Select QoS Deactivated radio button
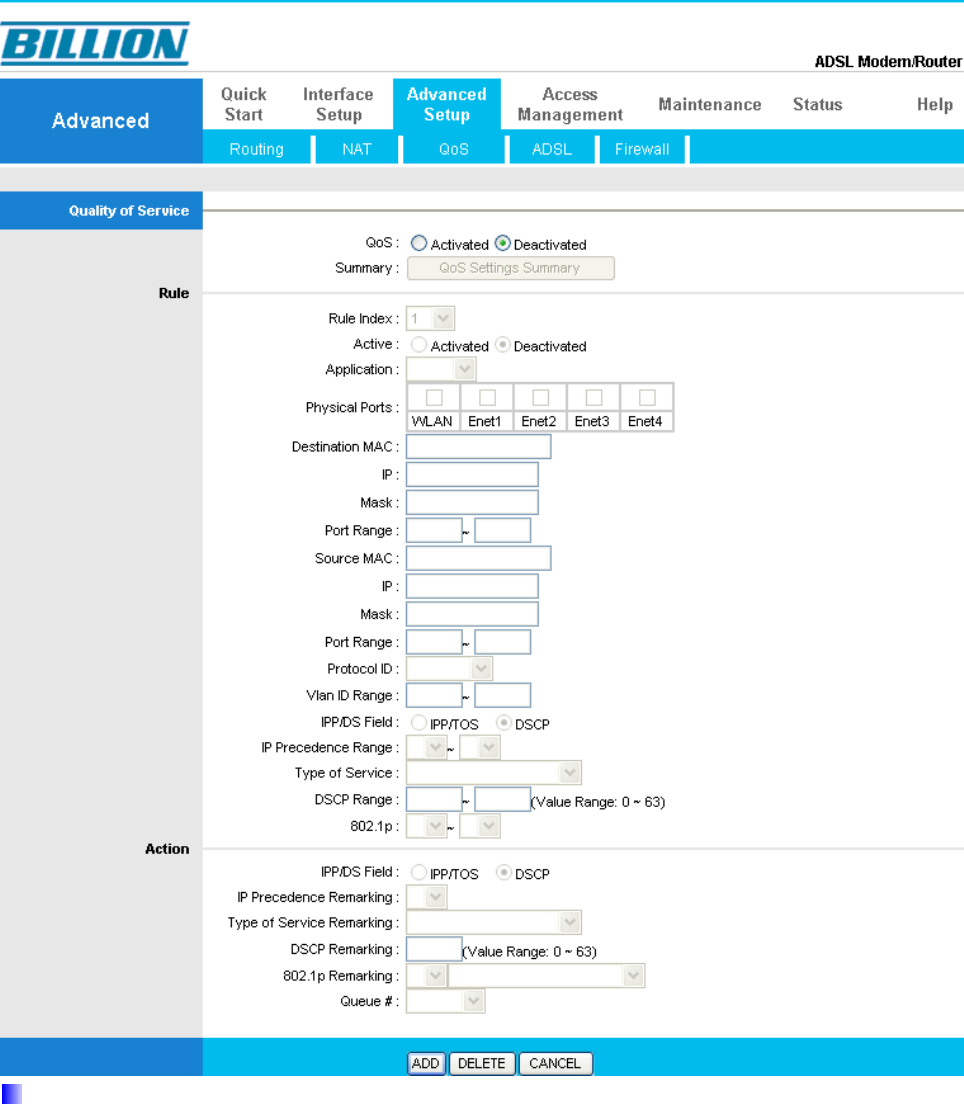The height and width of the screenshot is (1104, 964). (x=503, y=244)
